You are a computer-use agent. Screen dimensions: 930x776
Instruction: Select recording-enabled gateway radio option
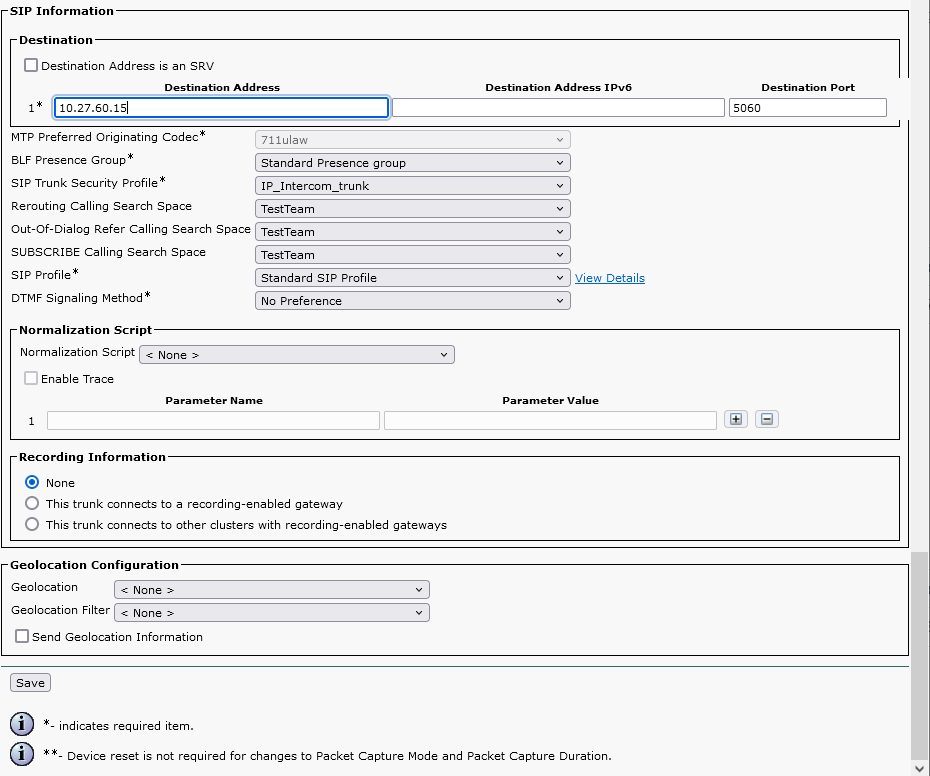[32, 503]
